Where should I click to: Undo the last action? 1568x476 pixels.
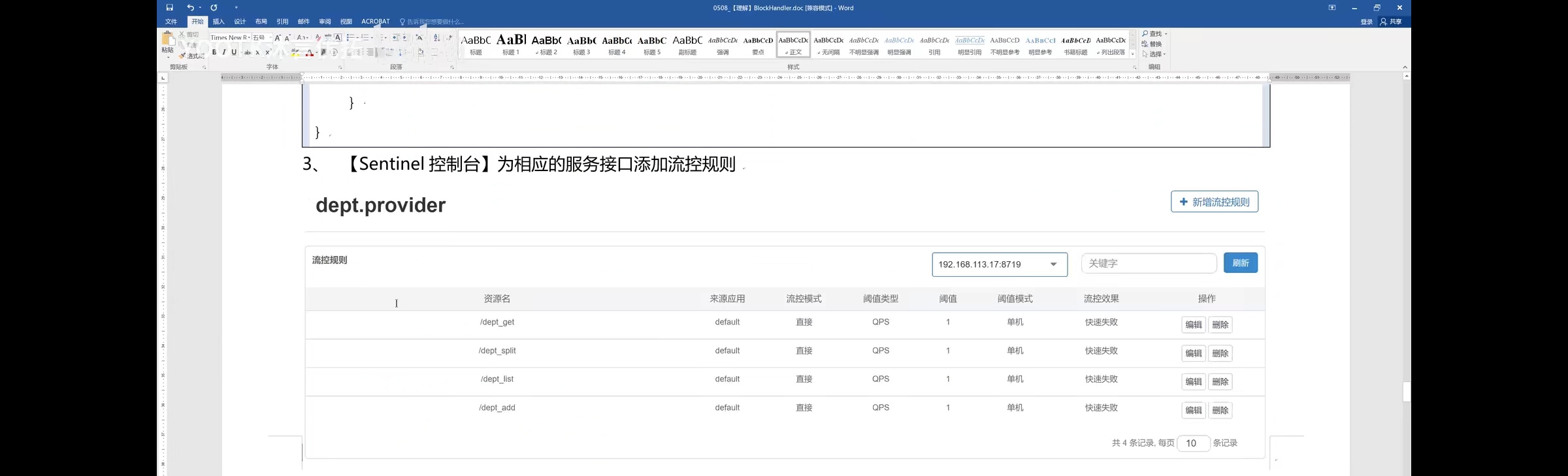coord(190,8)
